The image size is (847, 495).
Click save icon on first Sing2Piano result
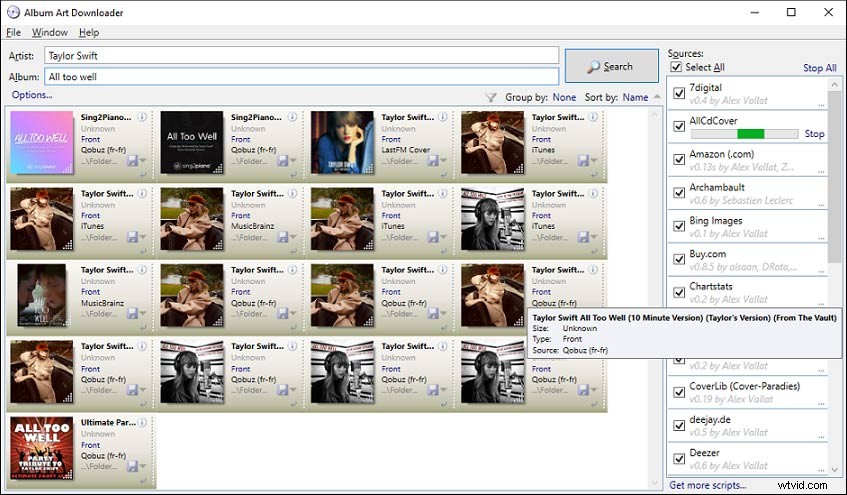point(130,160)
